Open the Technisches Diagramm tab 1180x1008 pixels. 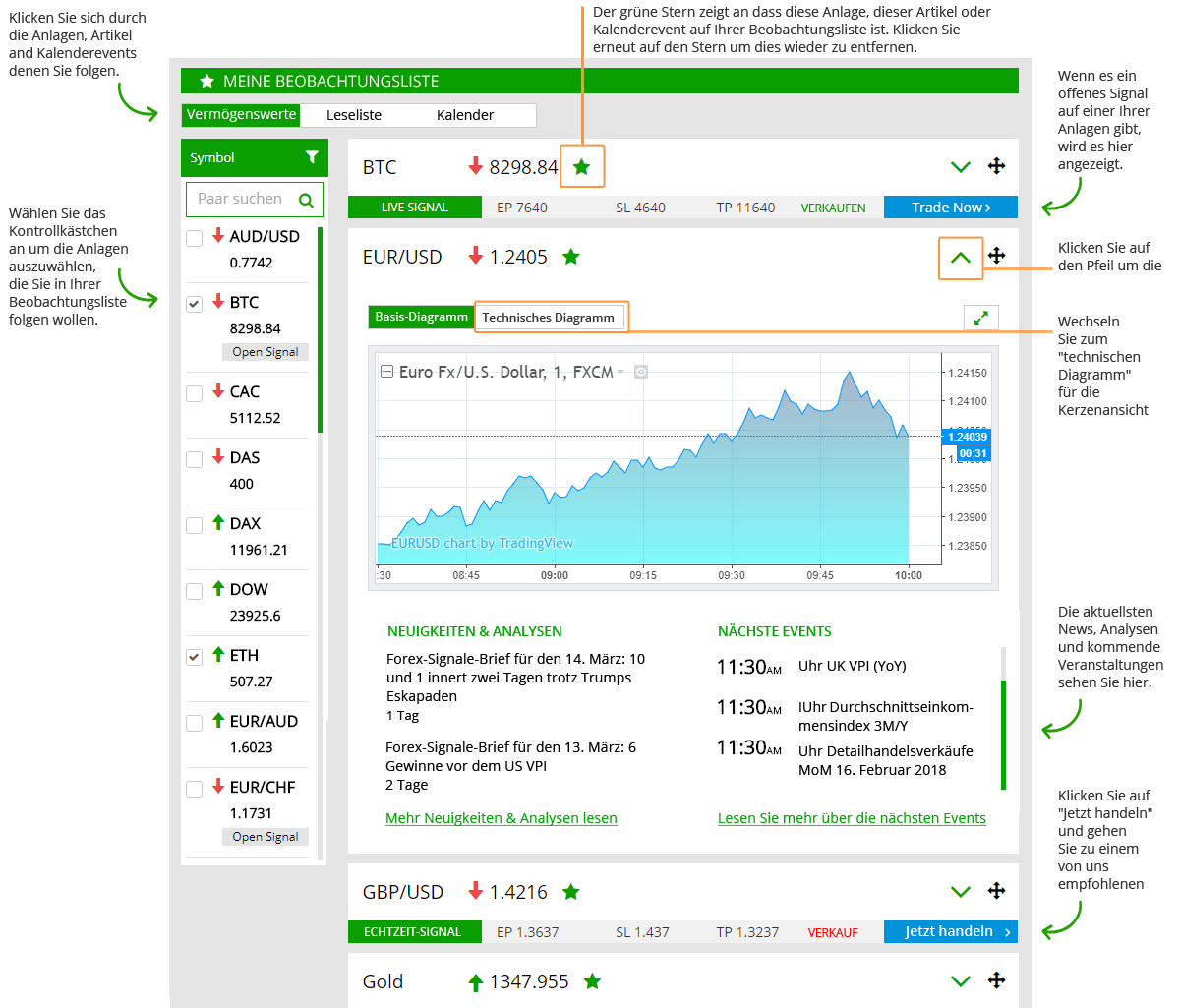pos(548,317)
